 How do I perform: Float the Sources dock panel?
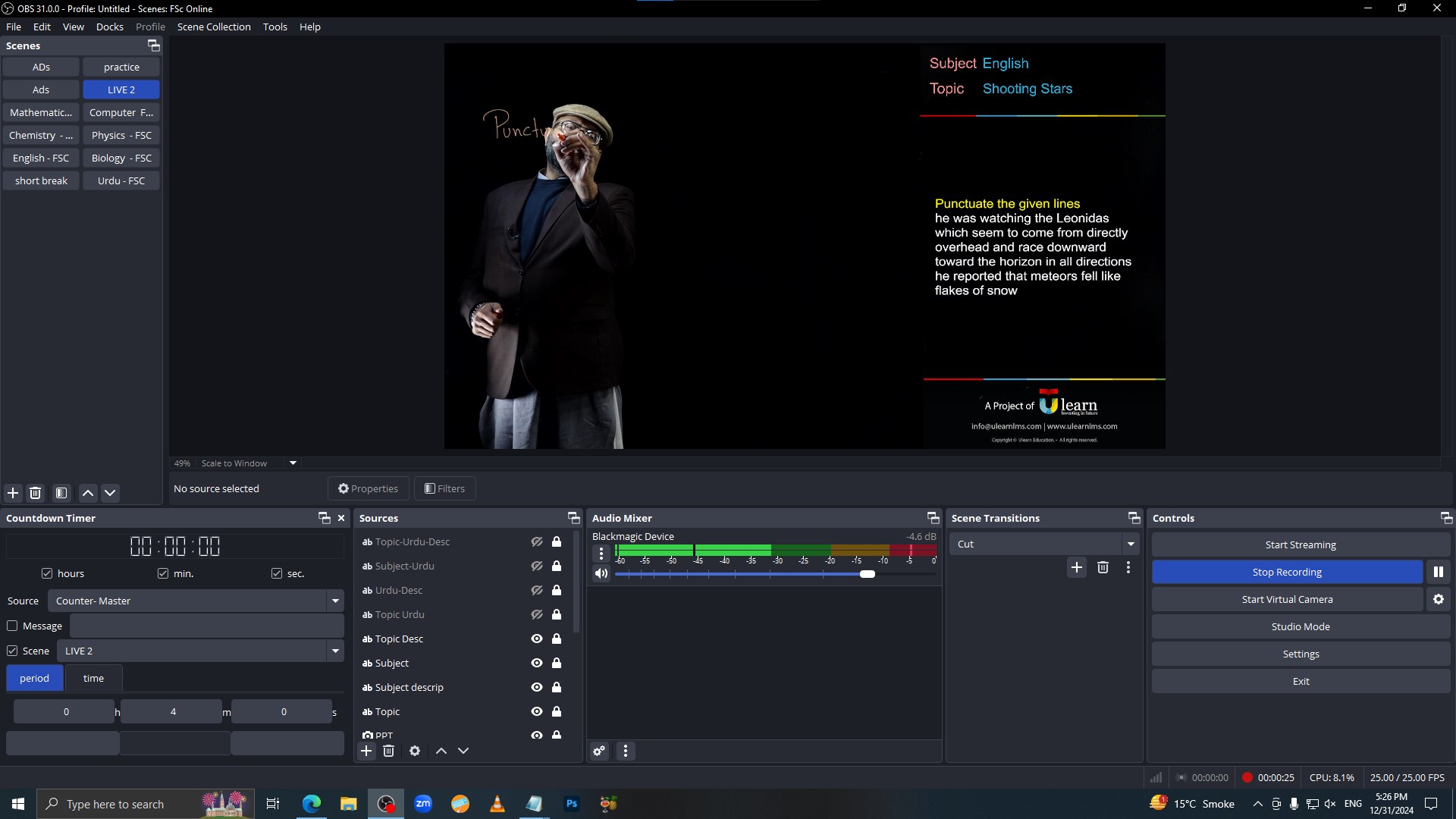tap(574, 518)
